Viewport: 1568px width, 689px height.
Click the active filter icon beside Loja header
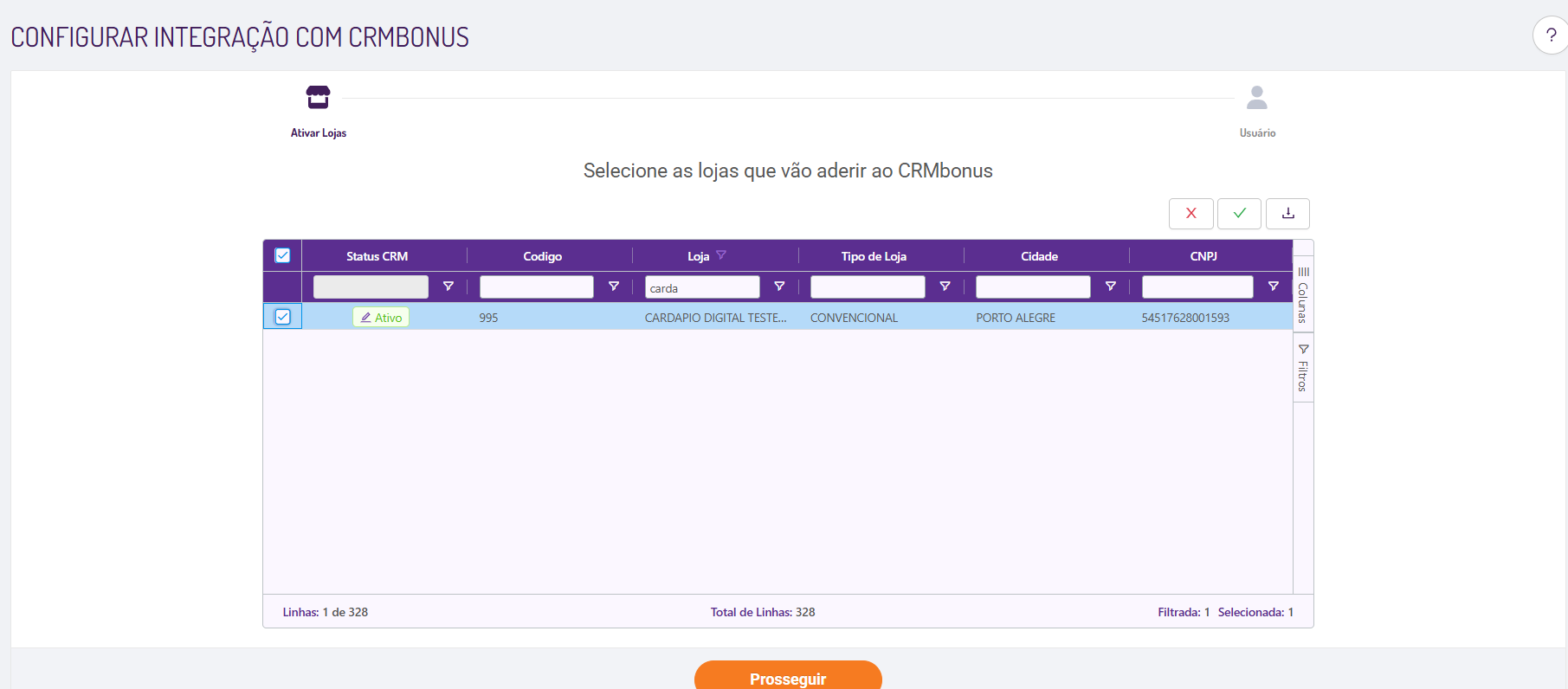pos(721,255)
